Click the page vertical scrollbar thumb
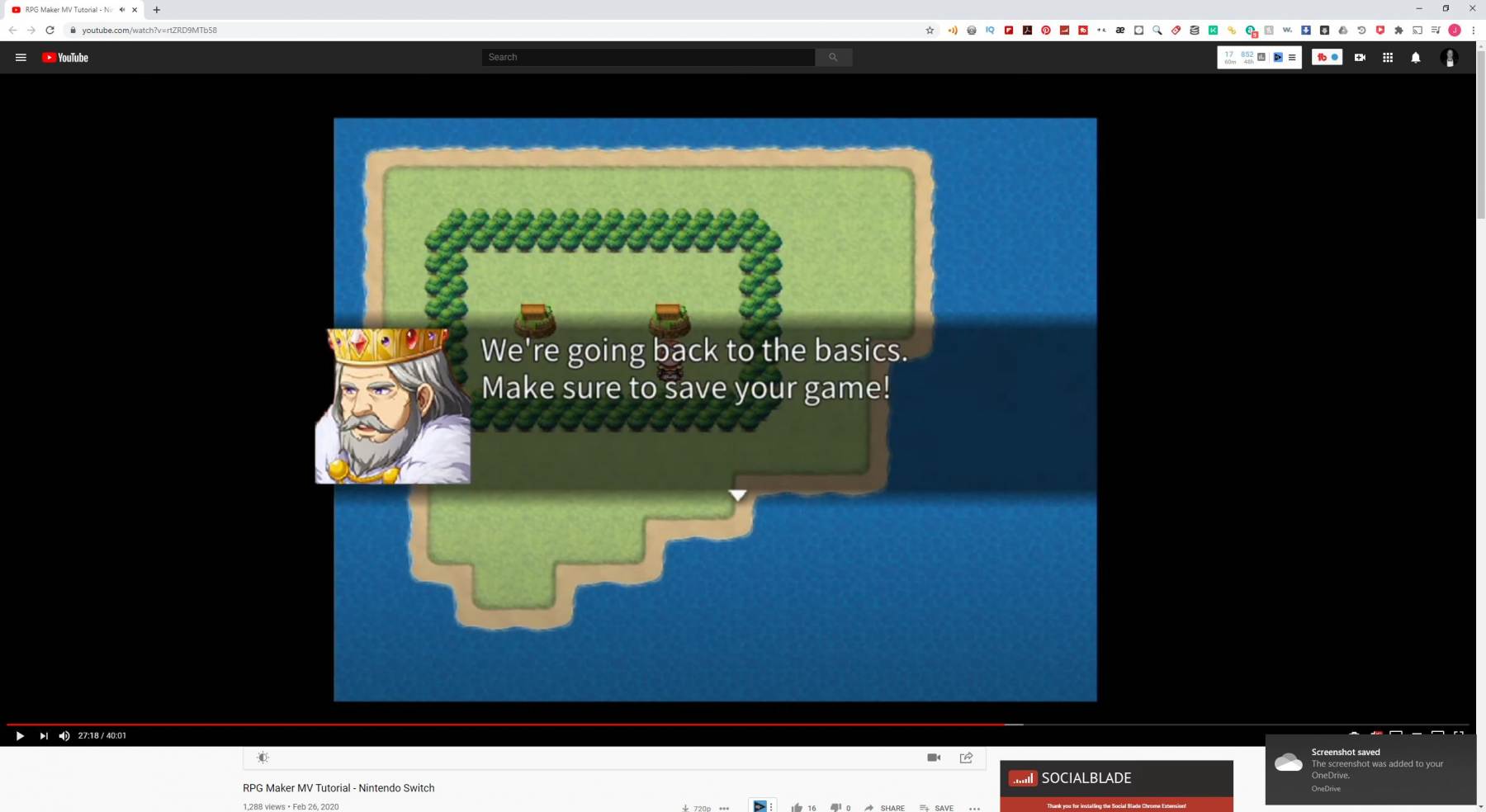This screenshot has width=1486, height=812. point(1480,136)
